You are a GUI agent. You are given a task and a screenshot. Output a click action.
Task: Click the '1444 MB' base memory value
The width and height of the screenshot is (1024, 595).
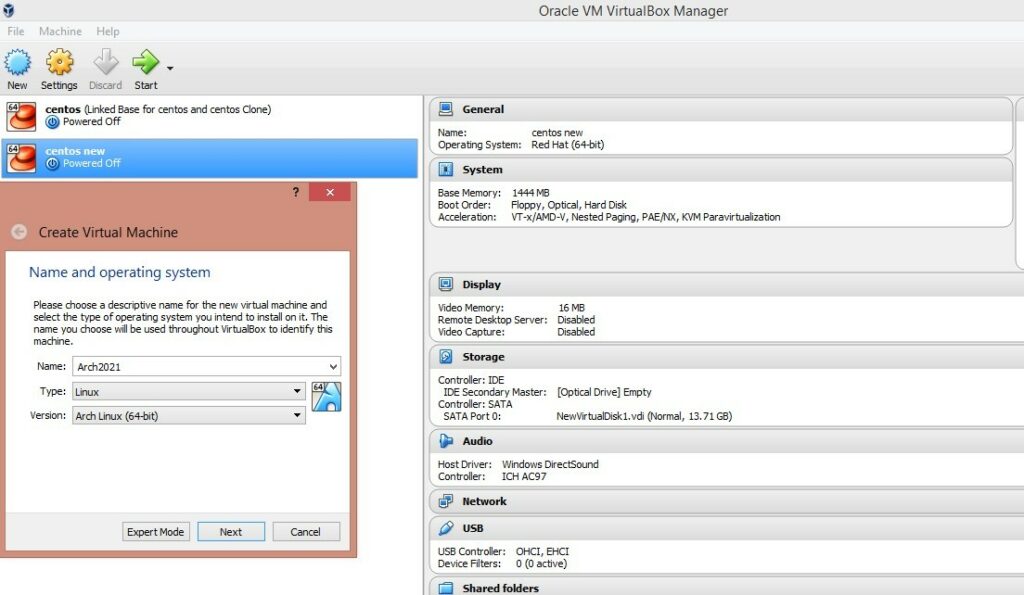pos(530,193)
